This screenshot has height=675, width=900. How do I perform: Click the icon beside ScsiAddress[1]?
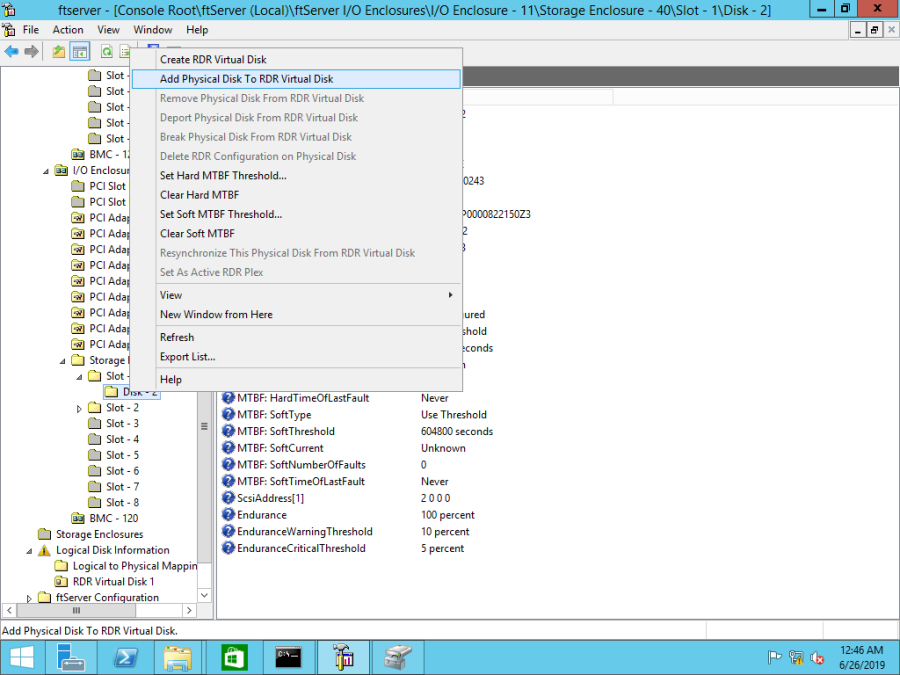tap(228, 498)
